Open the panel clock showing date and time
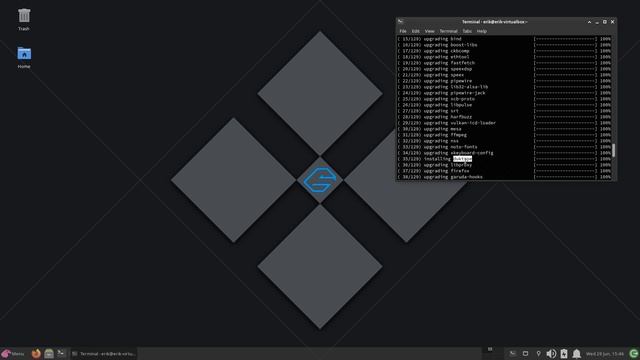 click(605, 353)
